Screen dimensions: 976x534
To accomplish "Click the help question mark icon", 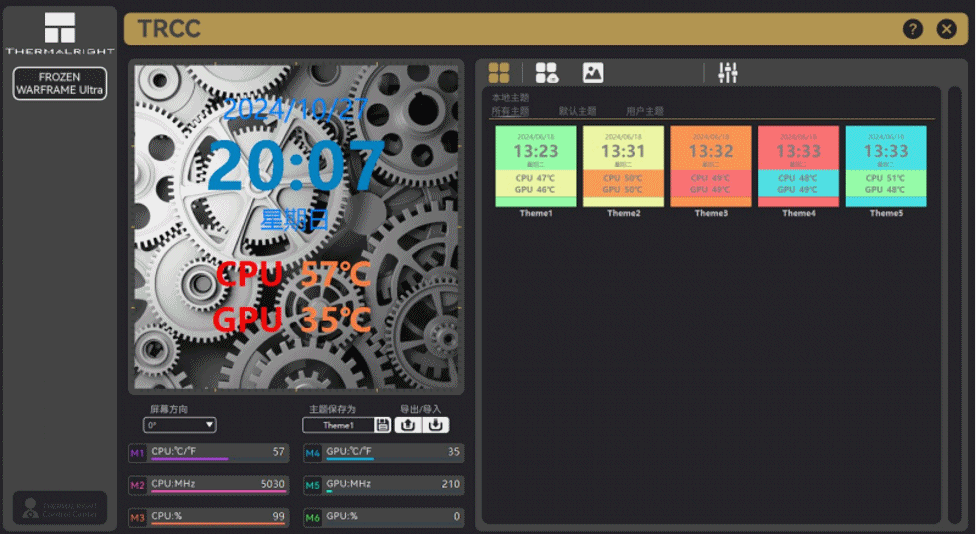I will 913,29.
